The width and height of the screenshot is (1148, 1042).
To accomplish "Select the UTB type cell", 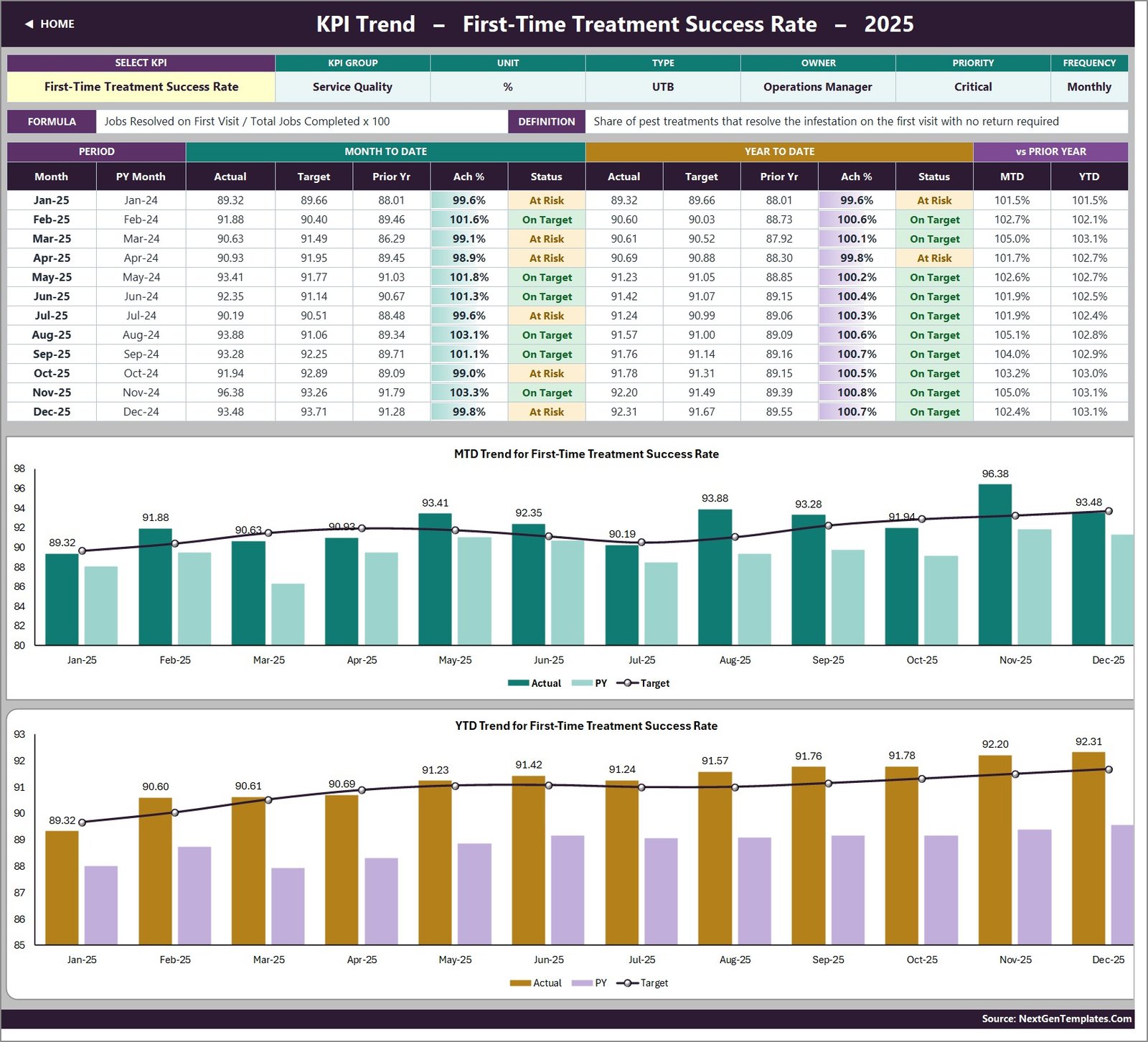I will click(663, 87).
